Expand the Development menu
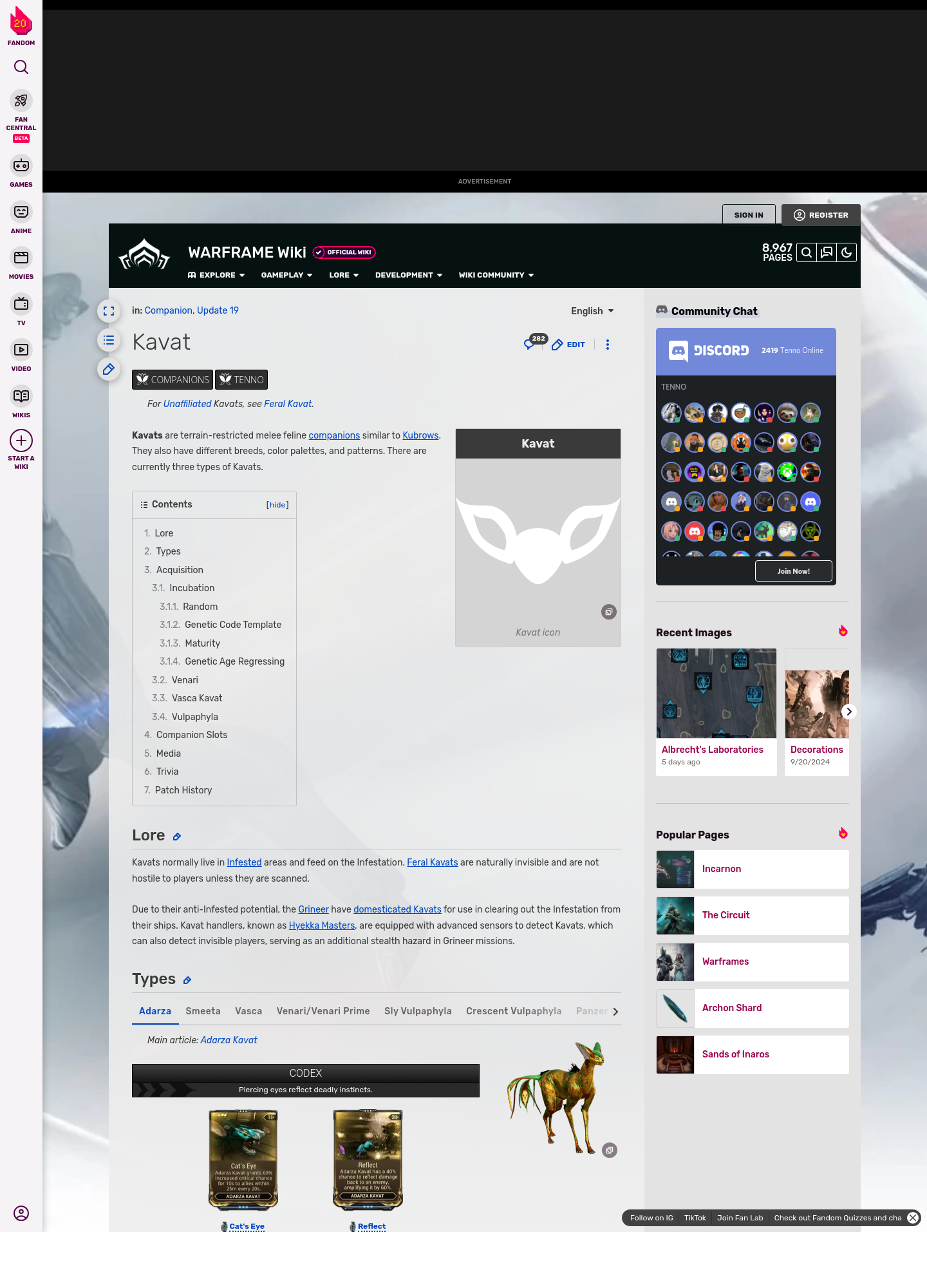 (409, 275)
